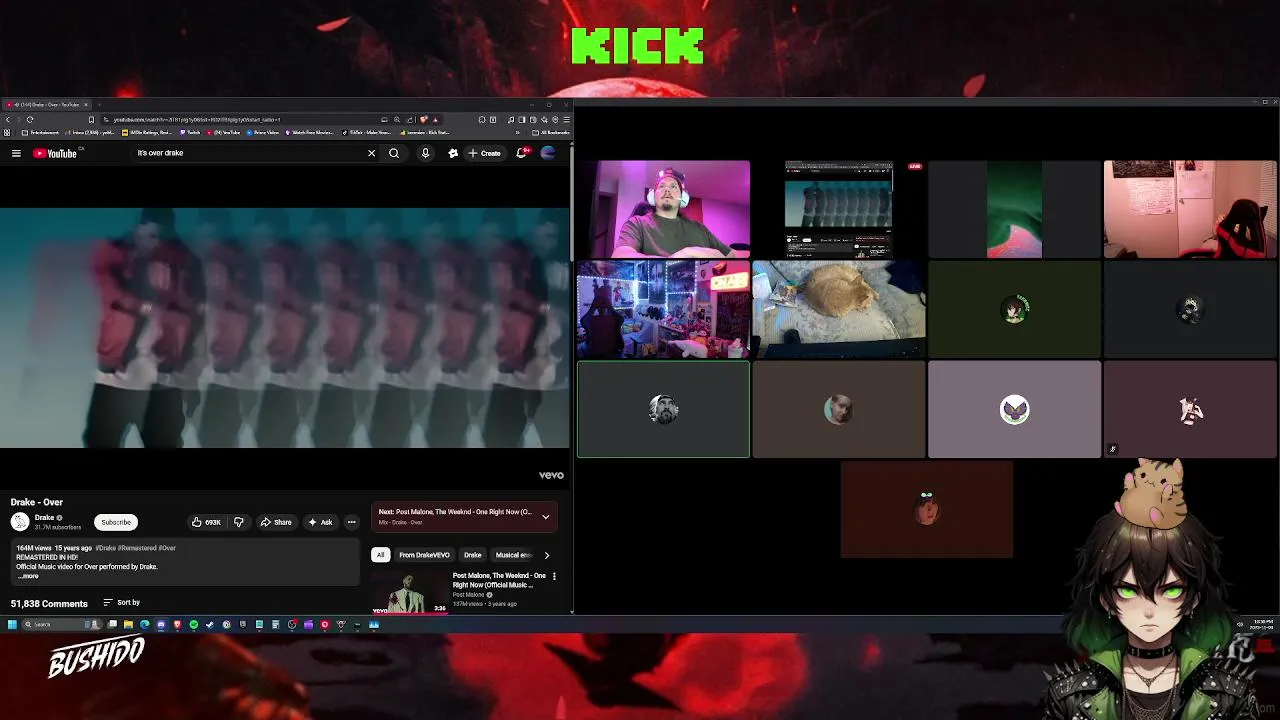This screenshot has height=720, width=1280.
Task: Clear the YouTube search text
Action: 371,153
